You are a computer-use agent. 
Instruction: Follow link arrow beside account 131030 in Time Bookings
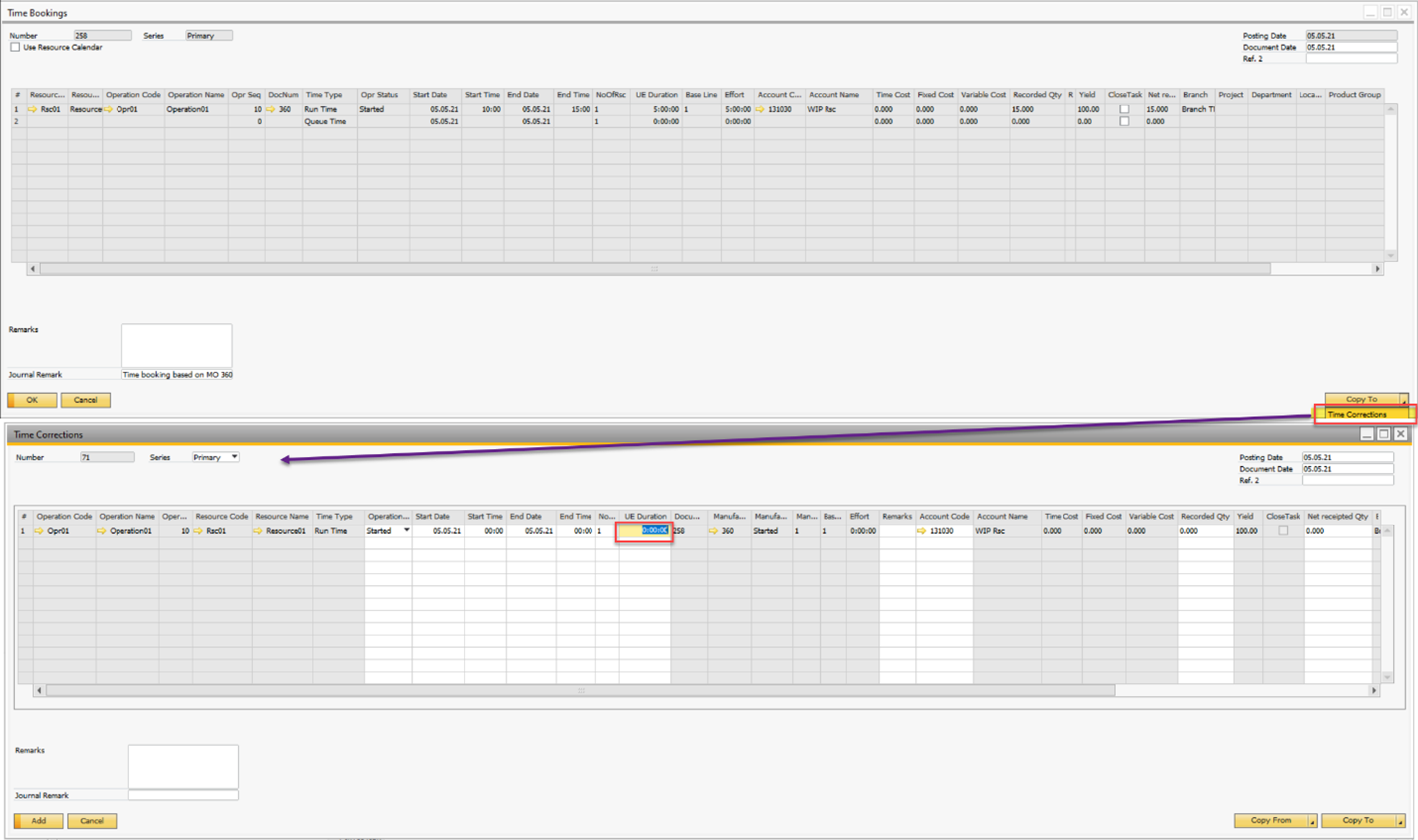coord(760,109)
